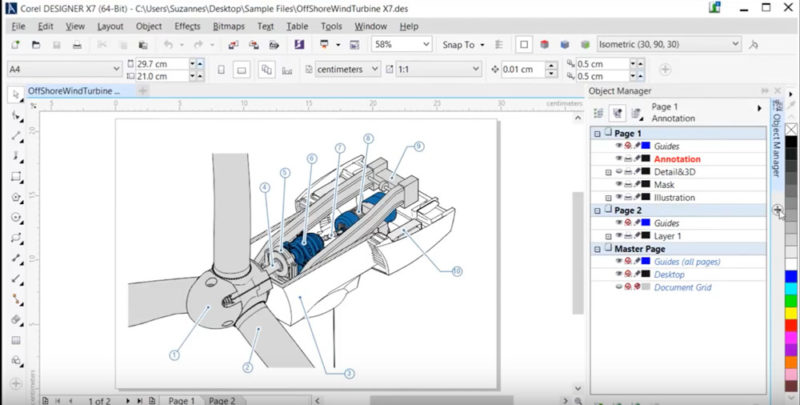This screenshot has width=800, height=405.
Task: Select the green right projection plane cube
Action: pyautogui.click(x=585, y=45)
